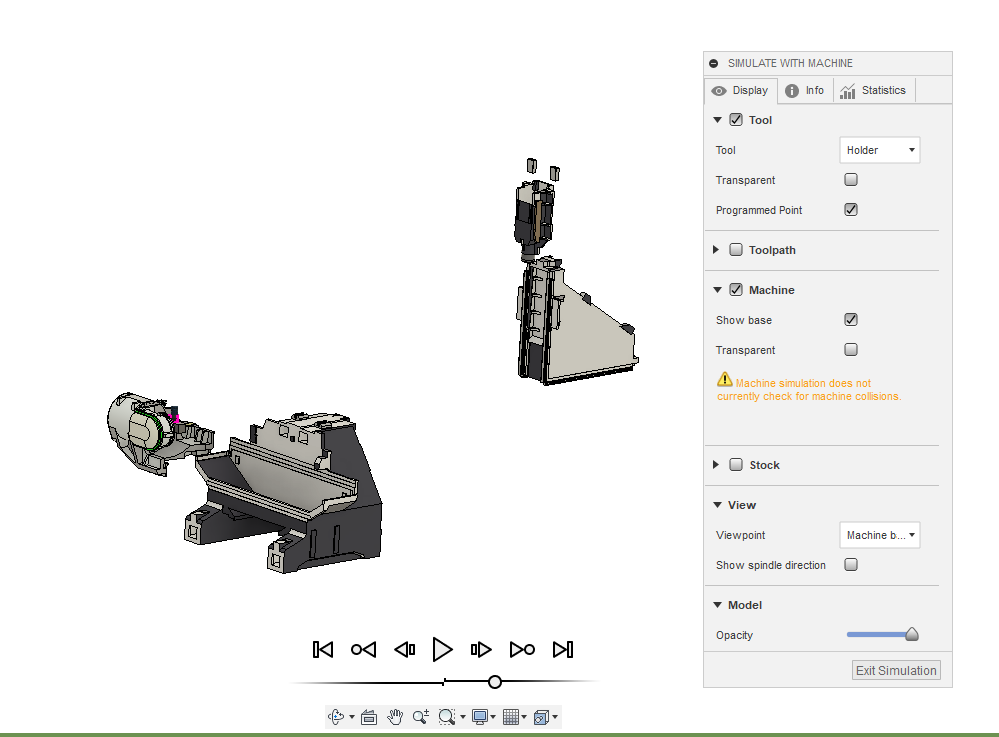Switch to the Info tab
The image size is (999, 737).
[x=805, y=90]
